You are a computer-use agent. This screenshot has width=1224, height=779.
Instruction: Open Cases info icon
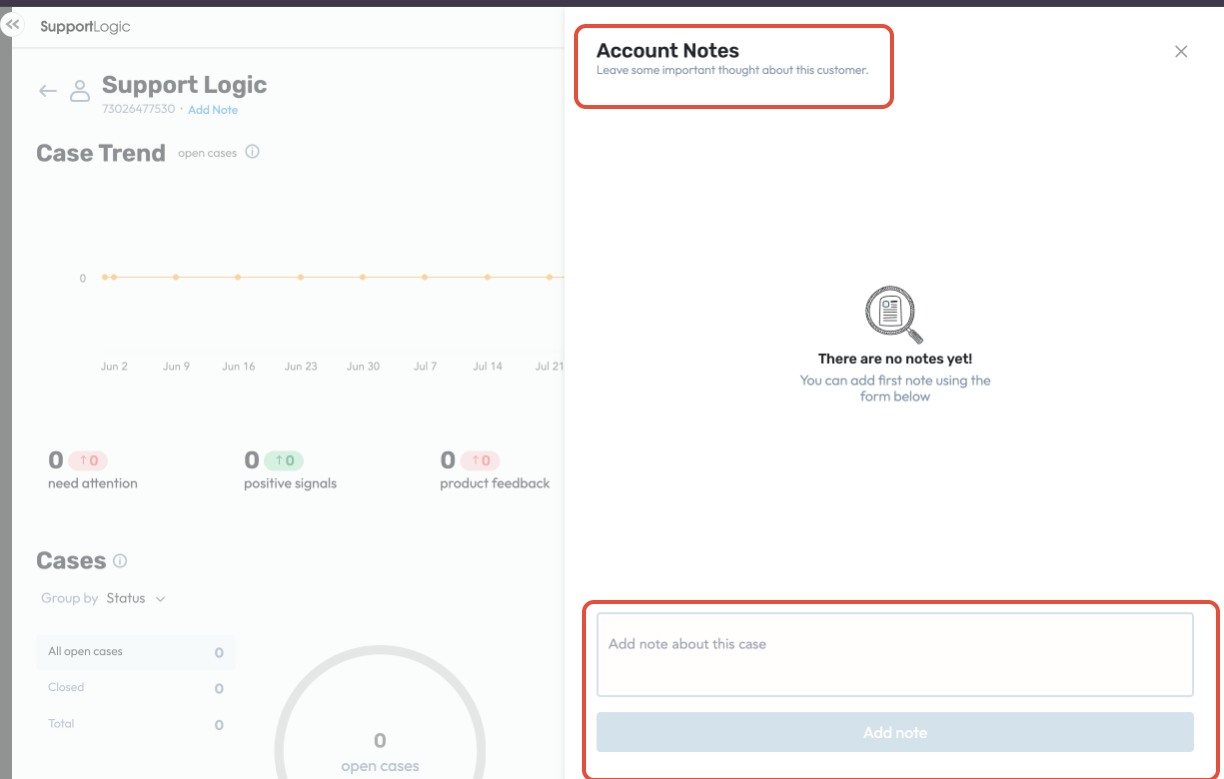click(120, 560)
